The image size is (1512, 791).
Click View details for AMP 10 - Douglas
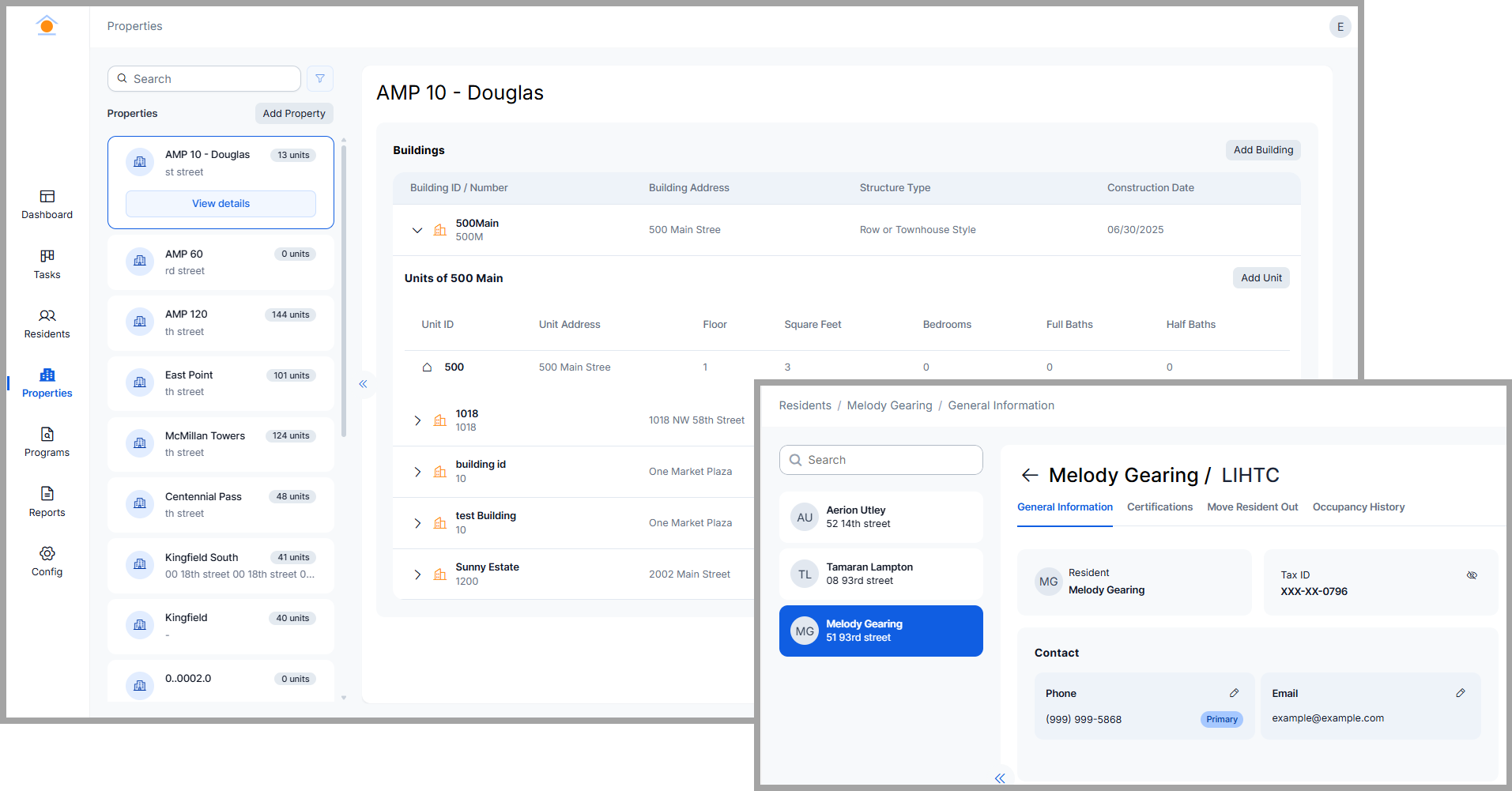[x=221, y=204]
